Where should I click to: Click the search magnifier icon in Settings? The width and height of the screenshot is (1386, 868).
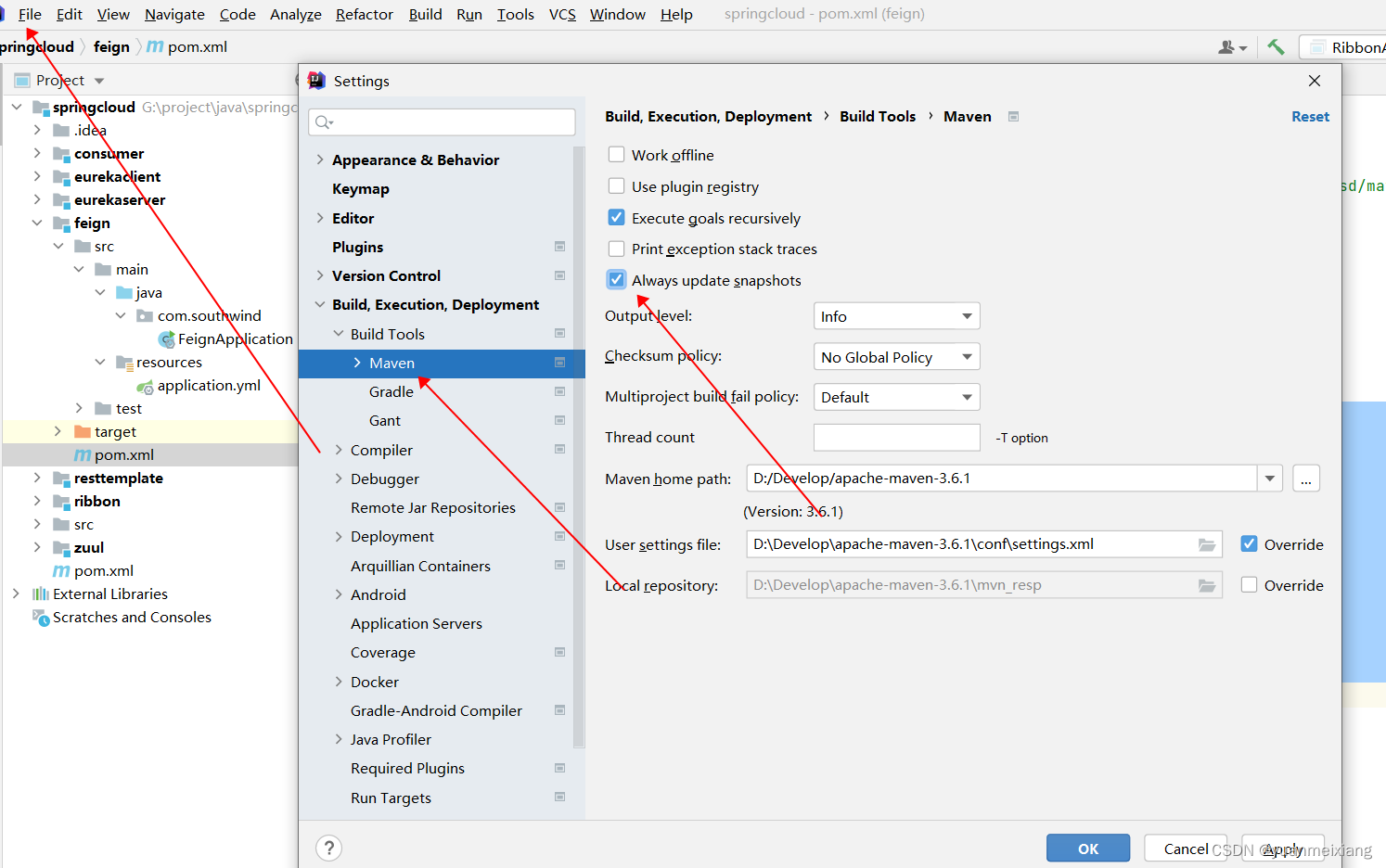click(x=324, y=122)
